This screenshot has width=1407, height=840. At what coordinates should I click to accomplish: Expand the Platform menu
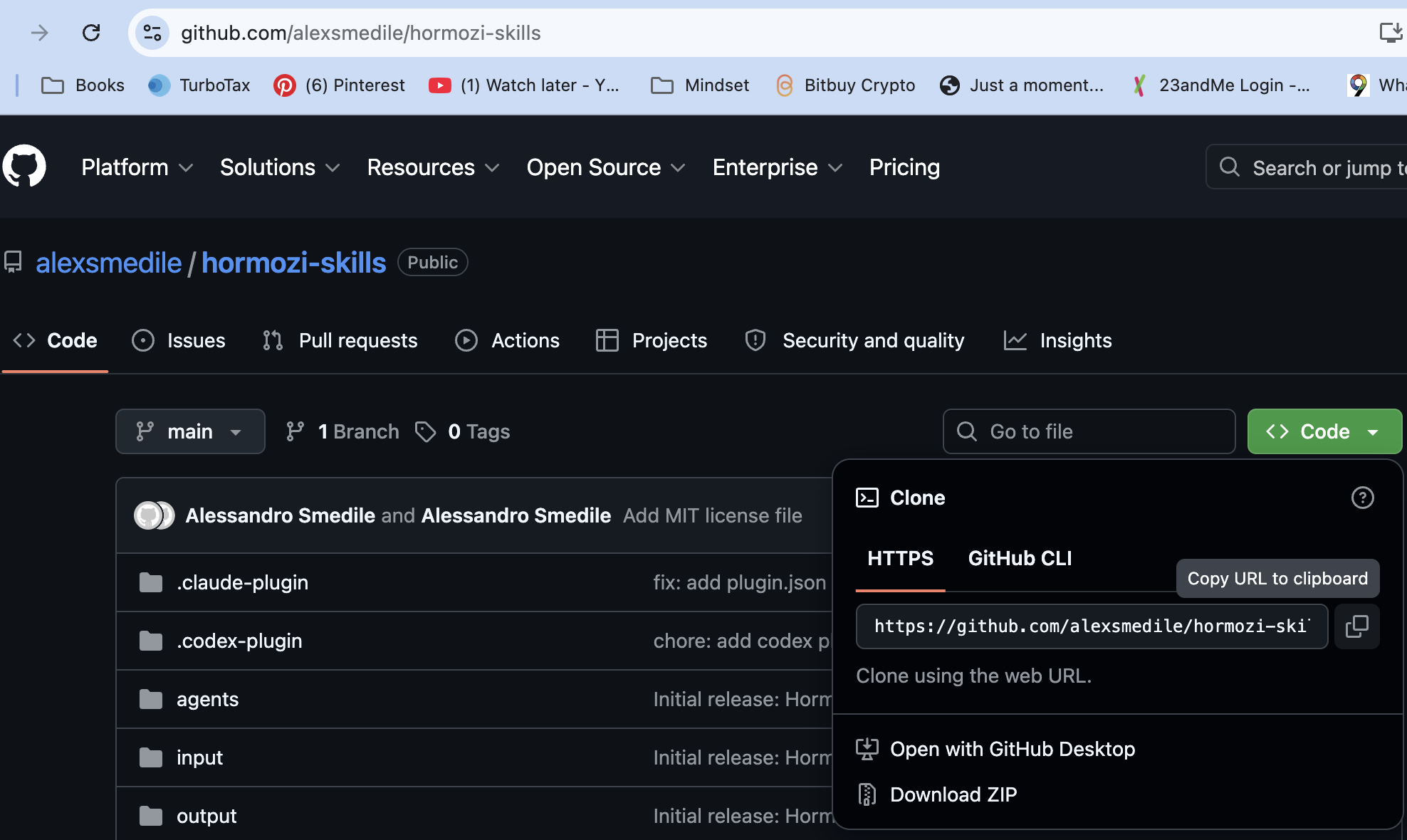[137, 167]
